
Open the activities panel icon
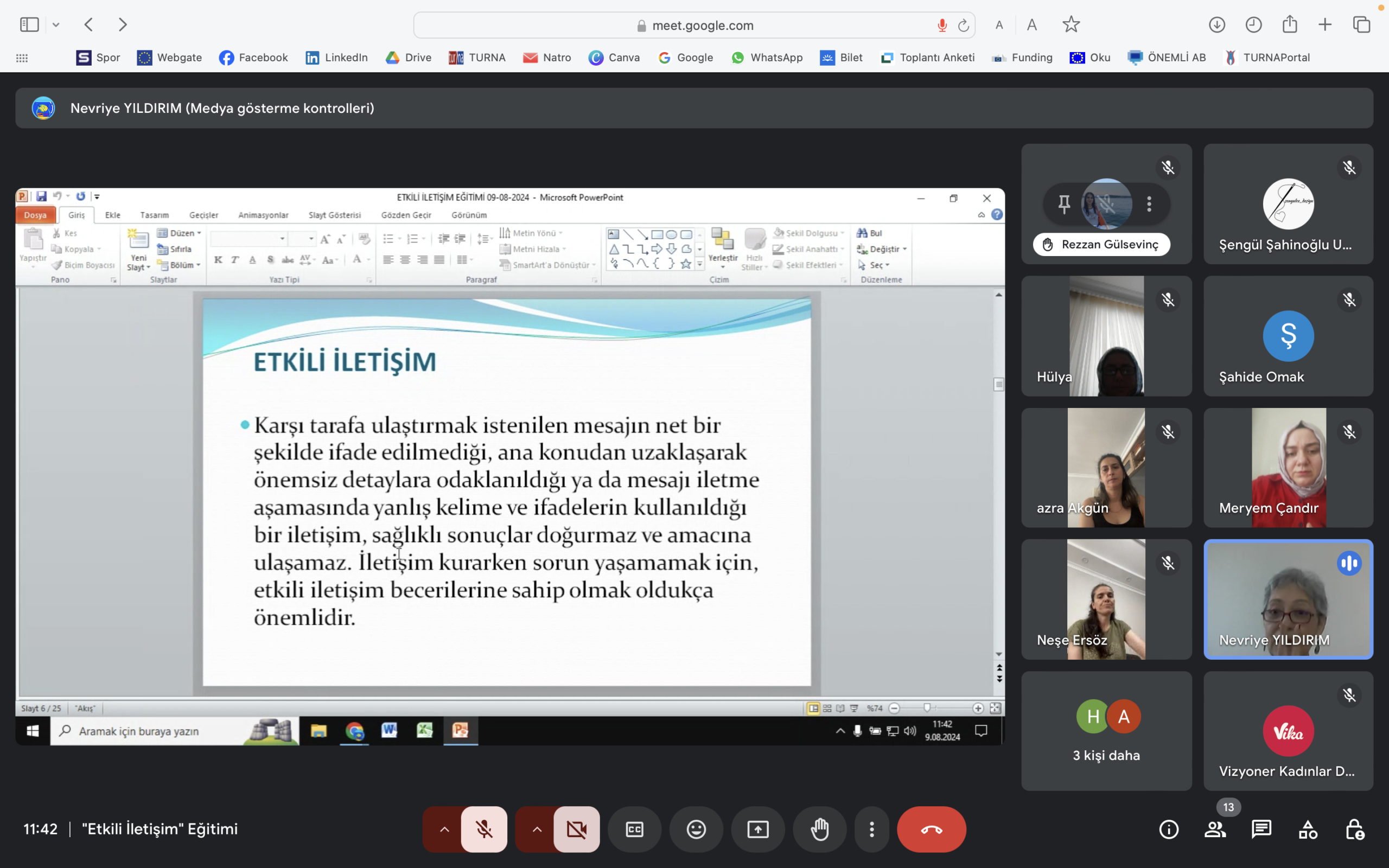tap(1308, 829)
